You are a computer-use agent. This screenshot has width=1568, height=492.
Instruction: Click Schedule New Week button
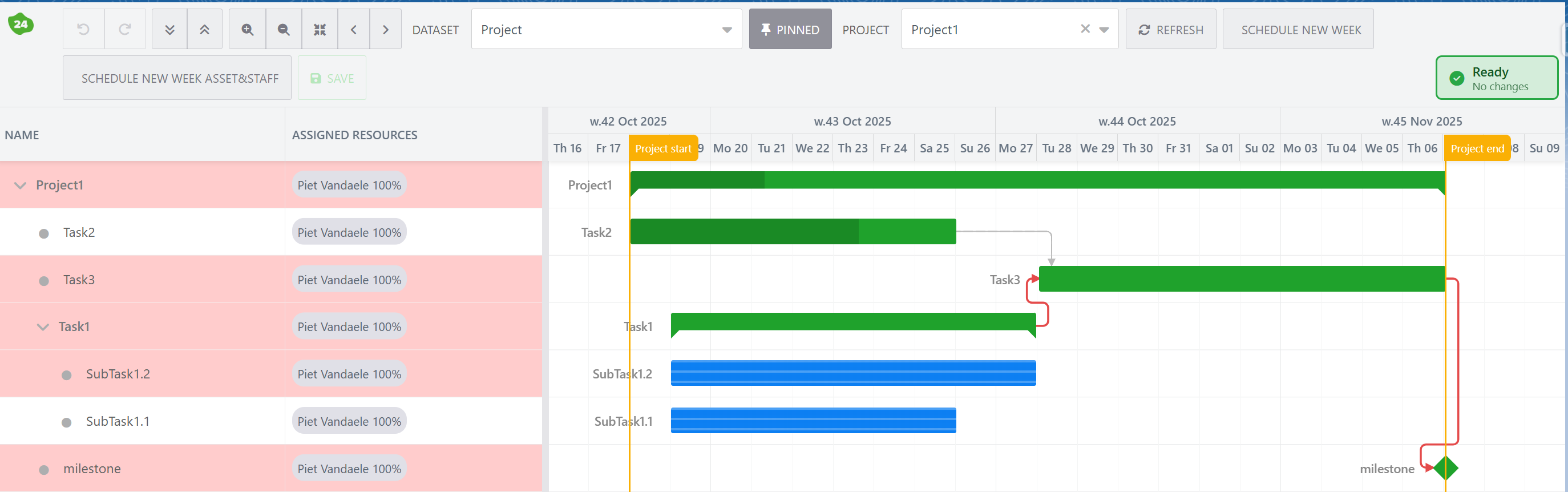(1300, 30)
